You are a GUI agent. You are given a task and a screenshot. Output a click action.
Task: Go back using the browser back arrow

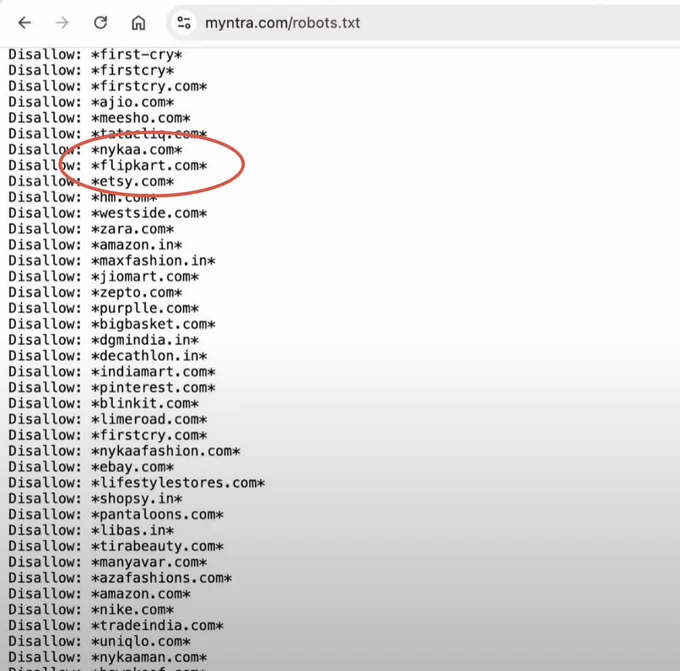pyautogui.click(x=25, y=23)
